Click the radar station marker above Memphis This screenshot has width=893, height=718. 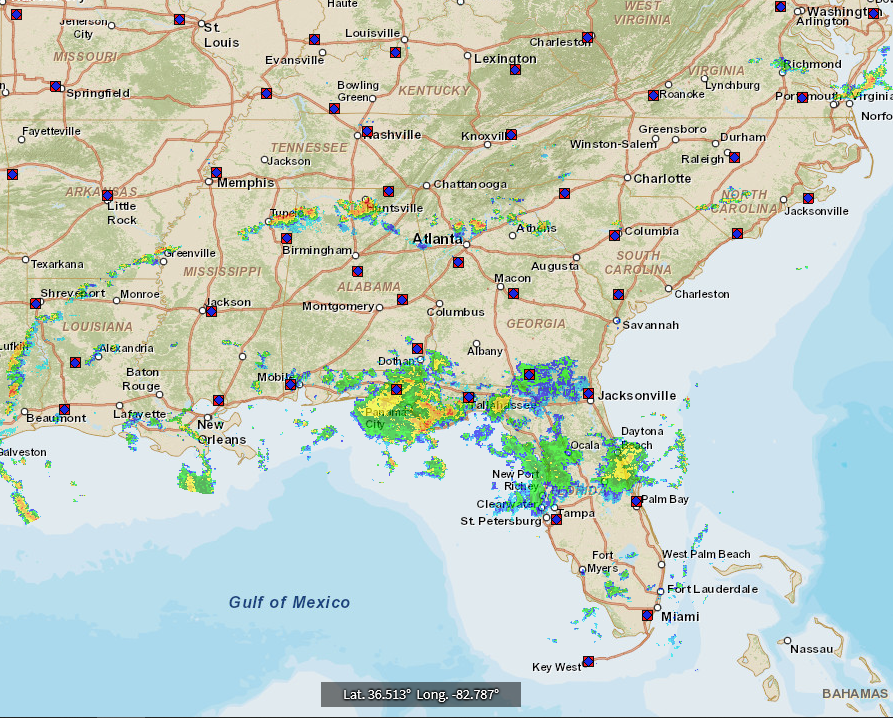pos(216,172)
